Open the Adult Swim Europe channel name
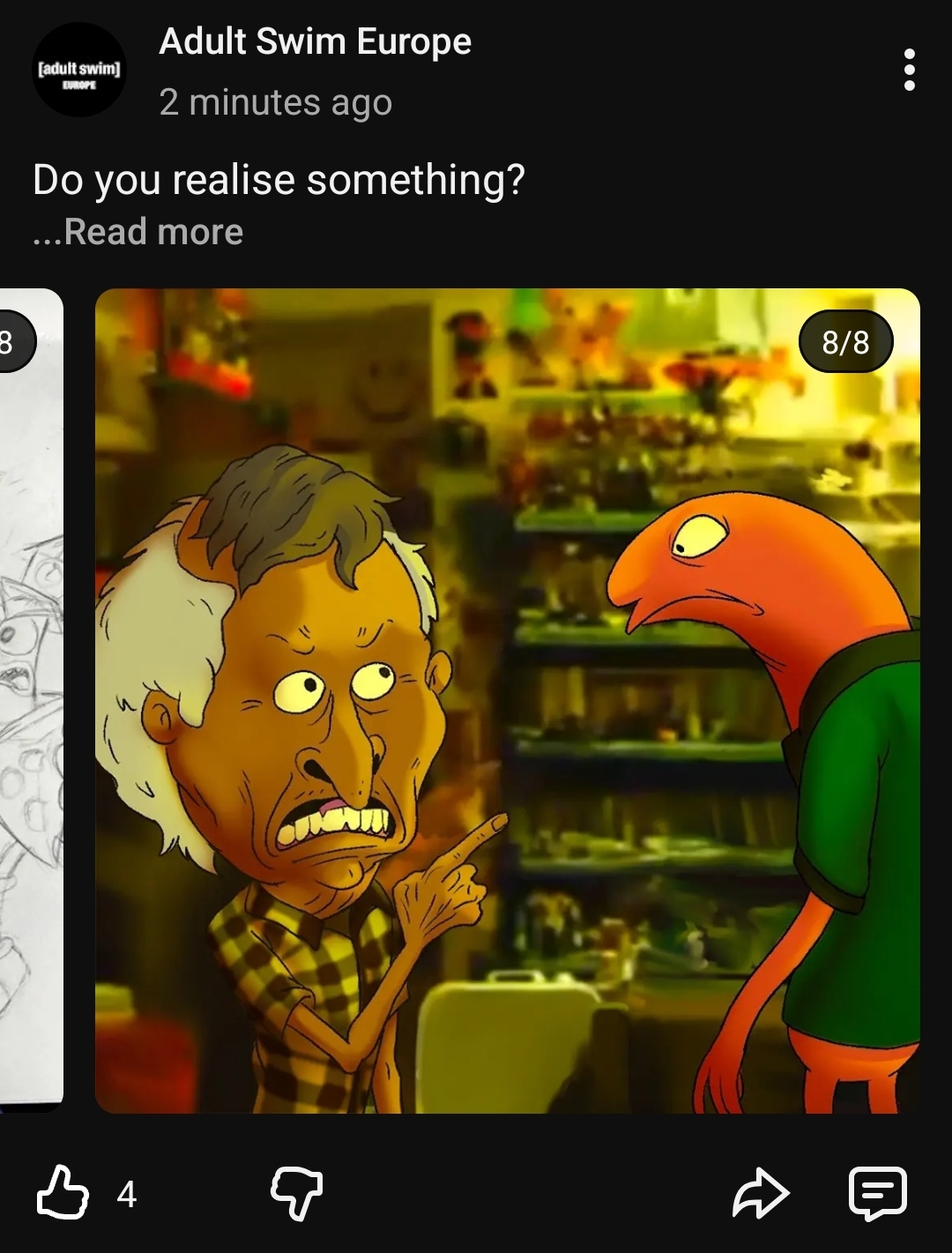 click(316, 41)
